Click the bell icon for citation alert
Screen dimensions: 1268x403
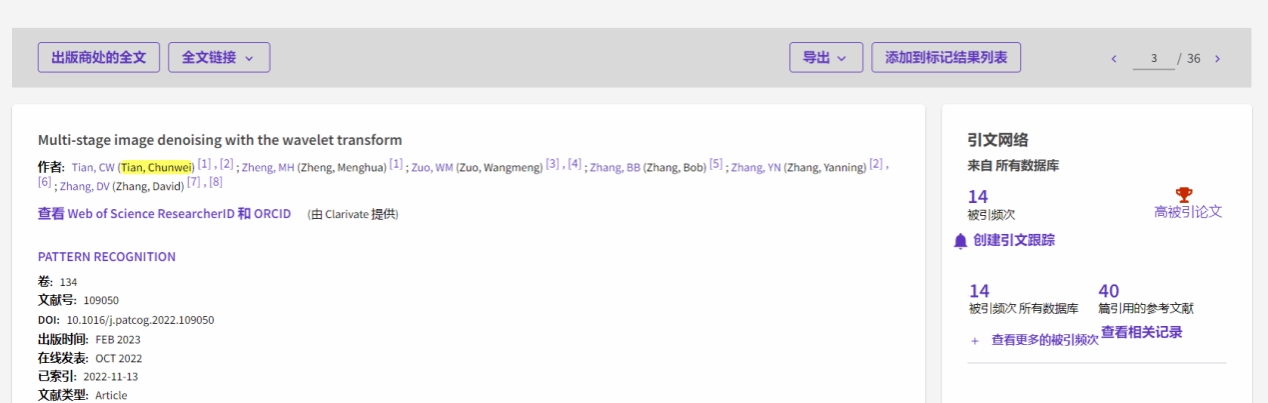[x=960, y=240]
